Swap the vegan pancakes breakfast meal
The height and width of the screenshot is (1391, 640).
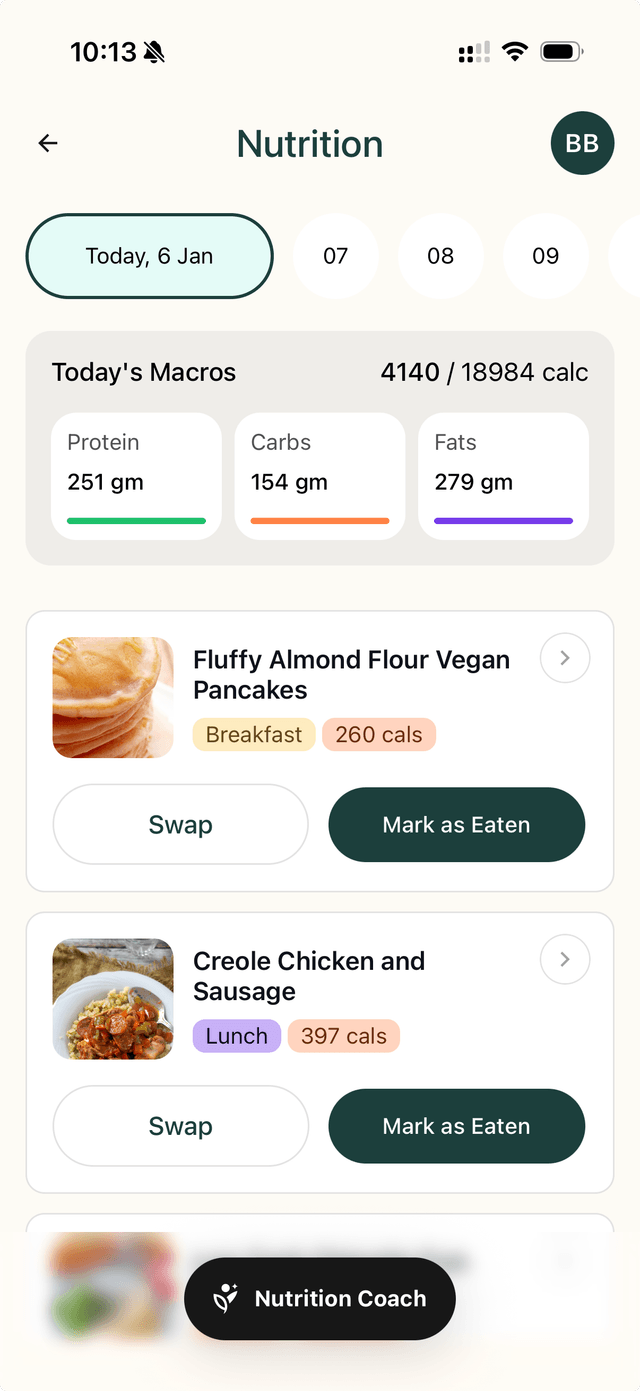180,824
